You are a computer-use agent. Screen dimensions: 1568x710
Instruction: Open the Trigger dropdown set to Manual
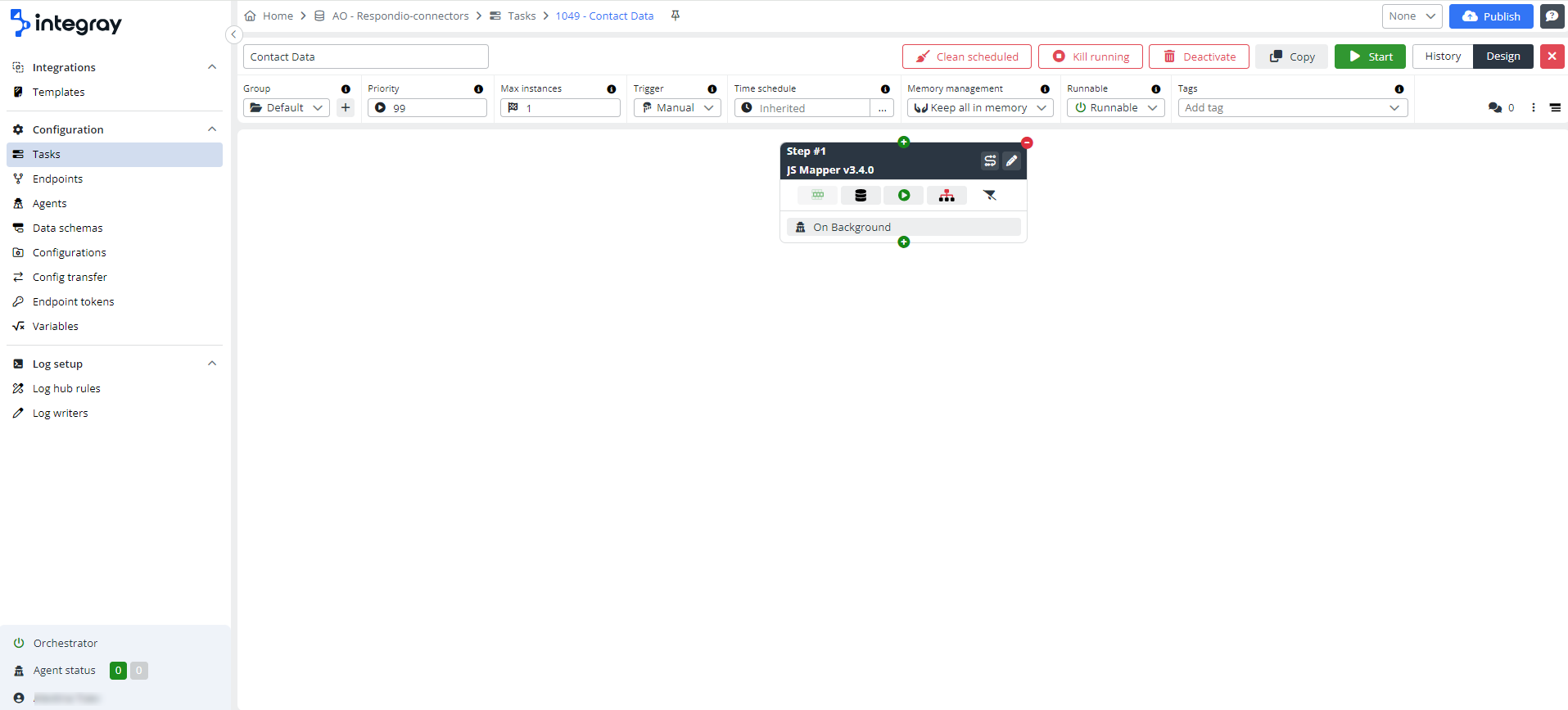coord(676,108)
